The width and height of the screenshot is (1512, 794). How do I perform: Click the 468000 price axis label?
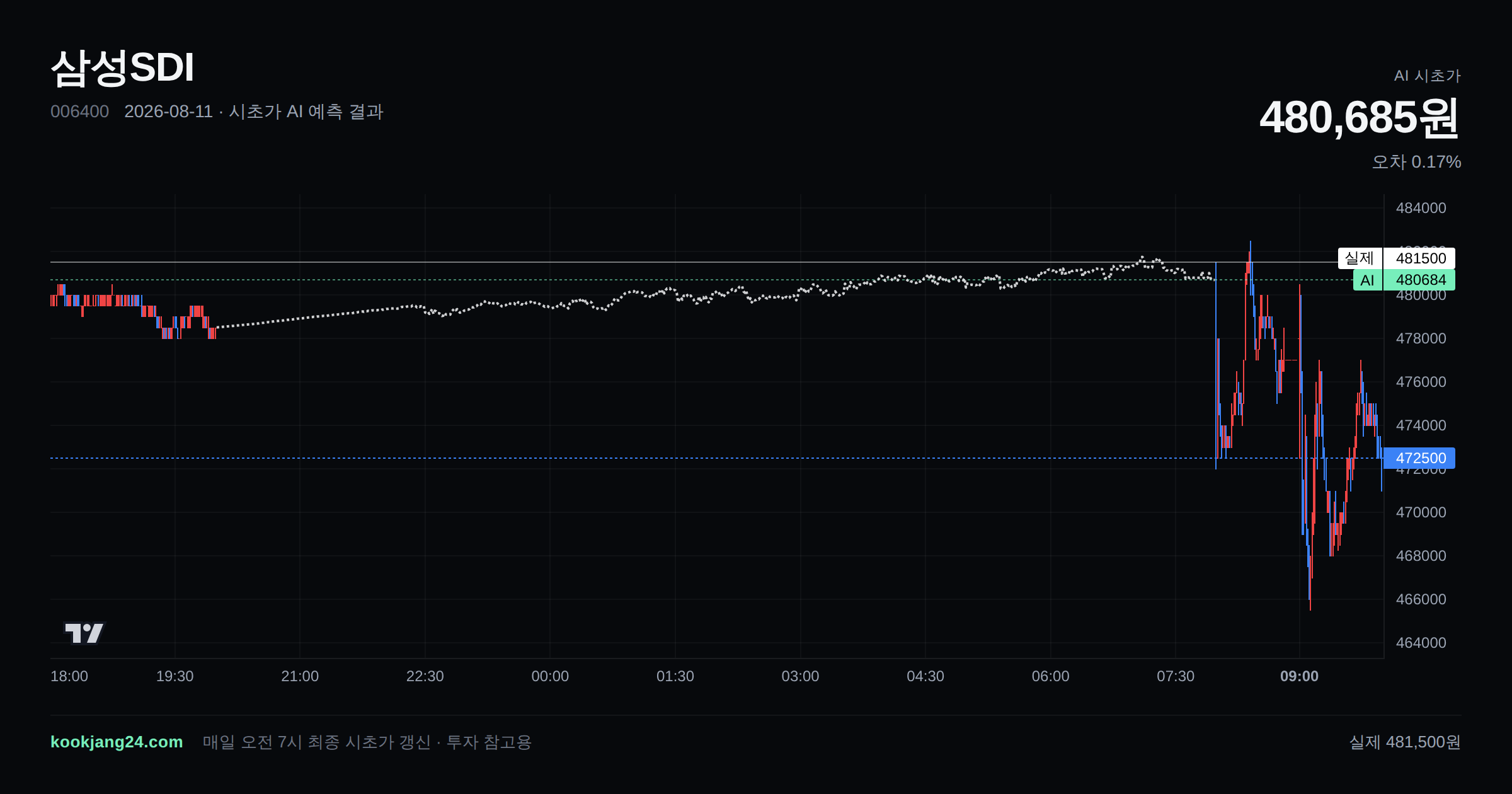(1421, 556)
